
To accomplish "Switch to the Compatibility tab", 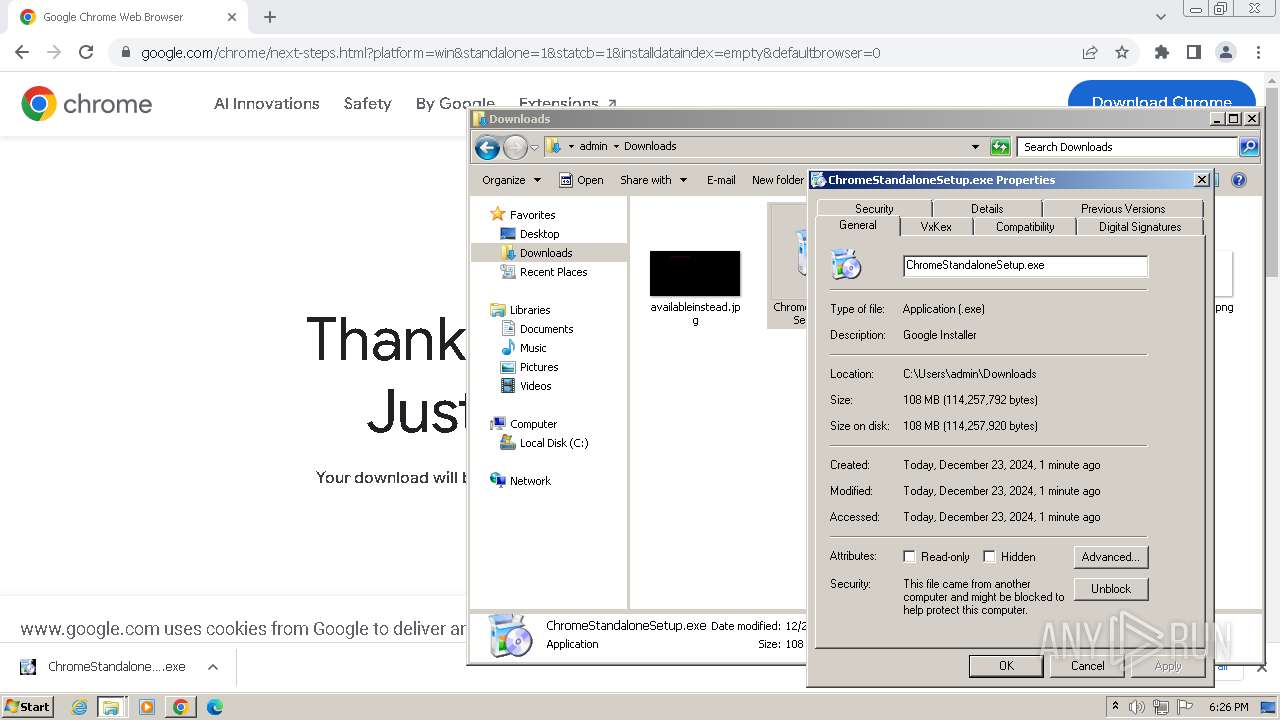I will tap(1025, 227).
